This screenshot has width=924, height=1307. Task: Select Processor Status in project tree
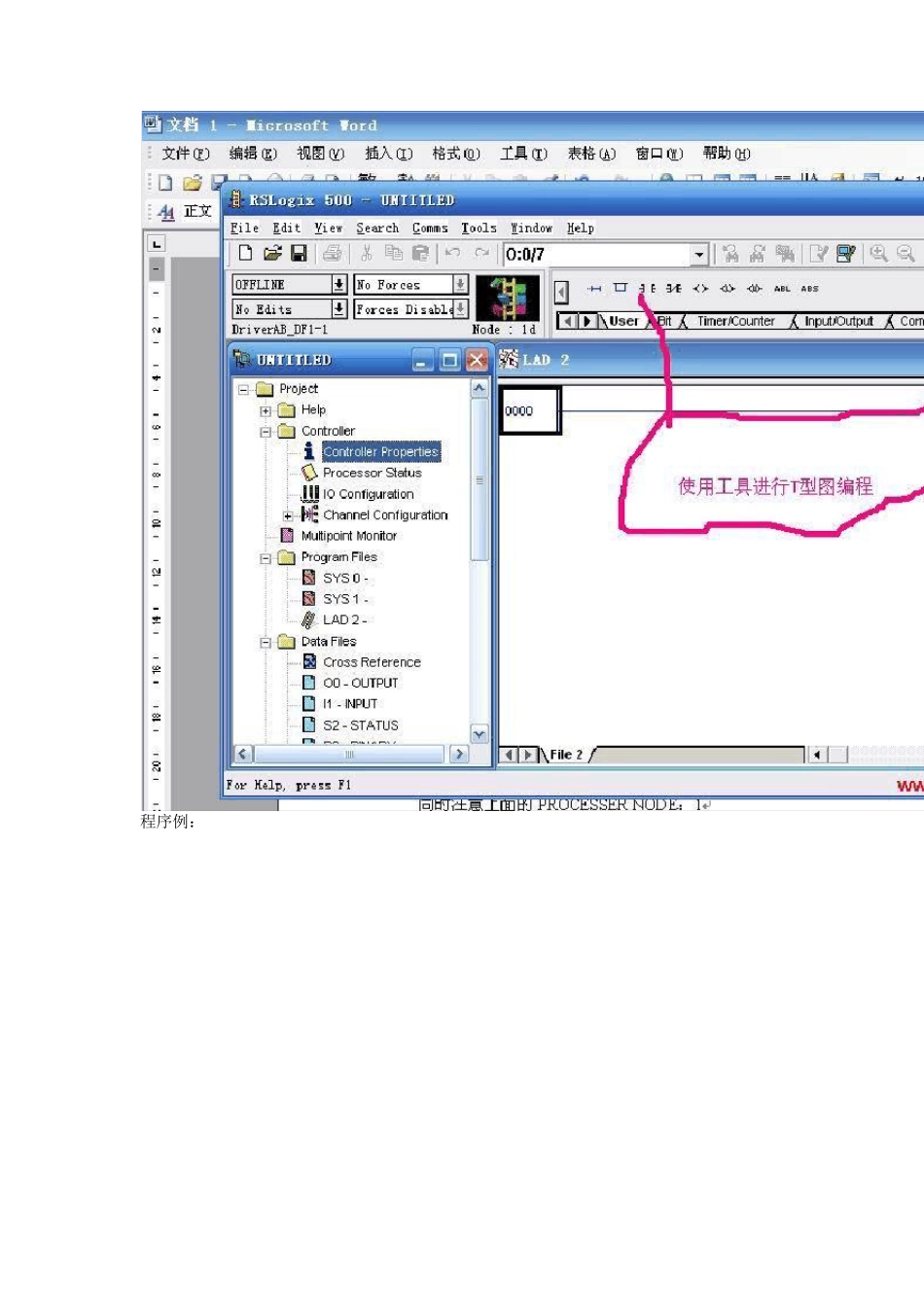373,473
